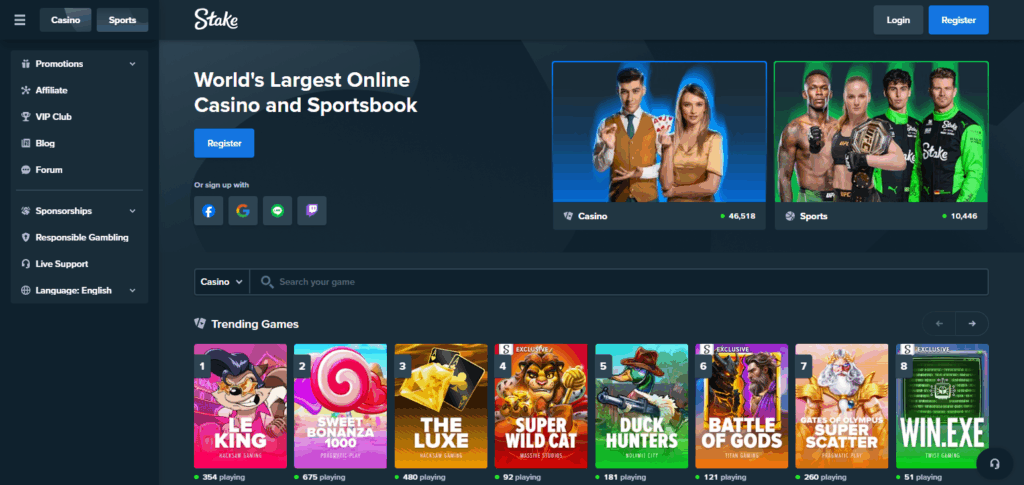Expand the Promotions chevron
Viewport: 1024px width, 485px height.
(x=133, y=64)
